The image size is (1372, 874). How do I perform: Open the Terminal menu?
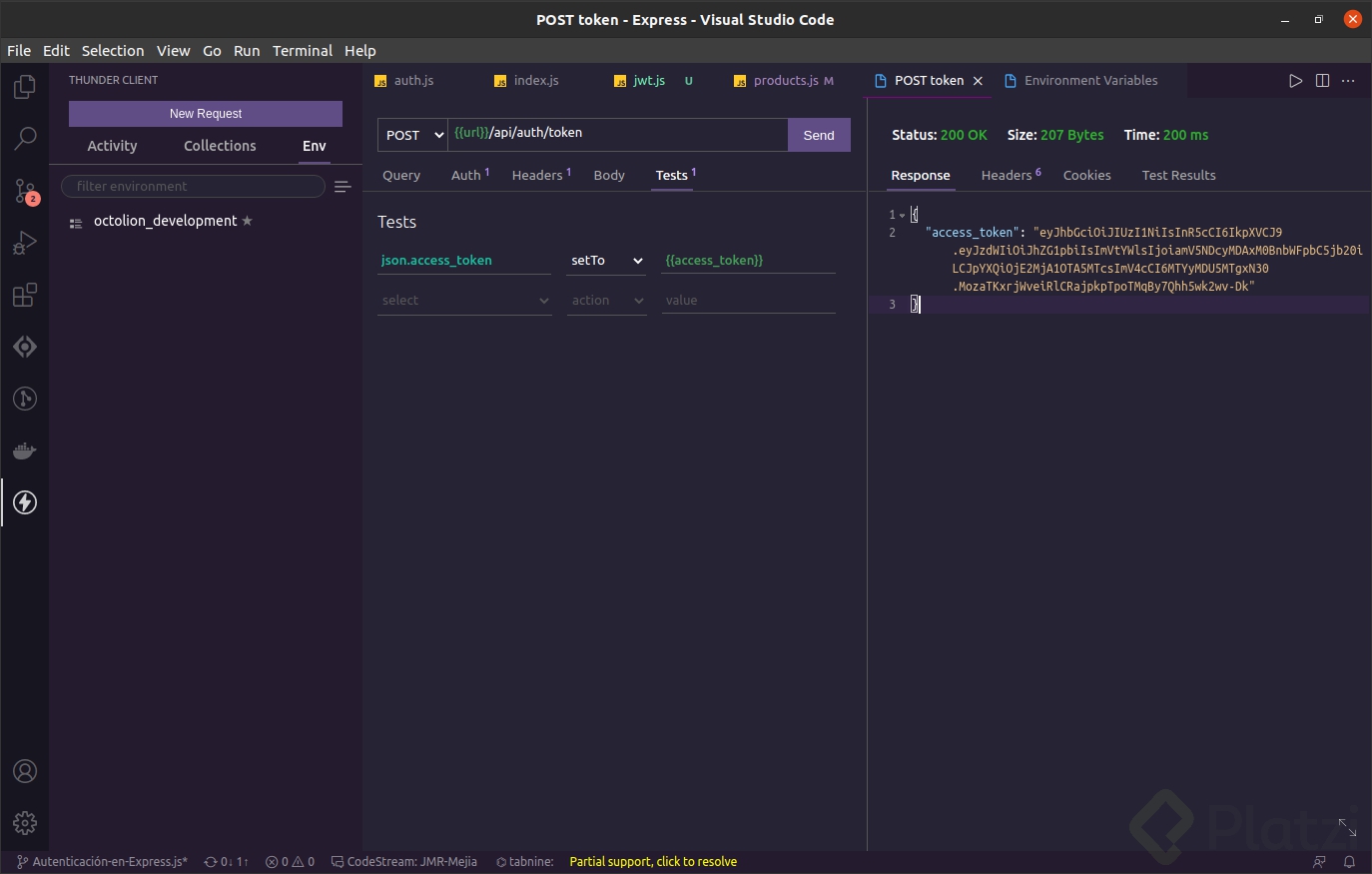(303, 51)
